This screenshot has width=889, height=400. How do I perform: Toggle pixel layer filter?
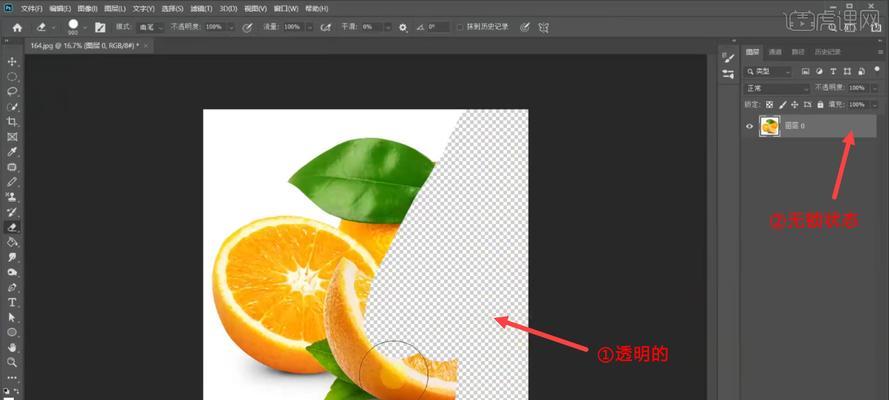click(806, 71)
